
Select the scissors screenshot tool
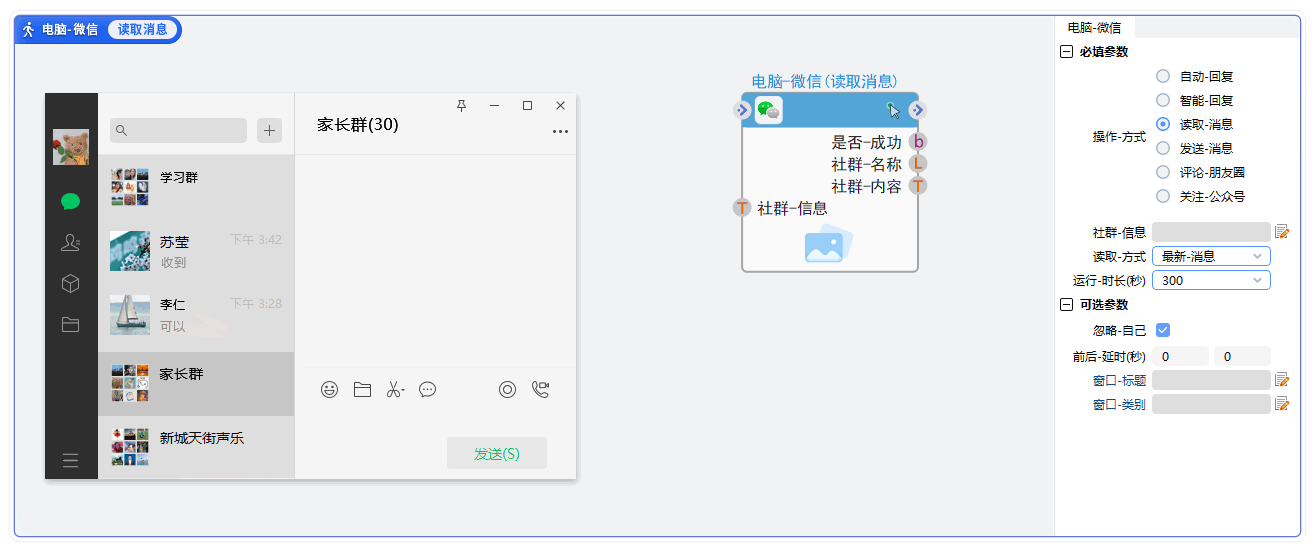coord(395,390)
